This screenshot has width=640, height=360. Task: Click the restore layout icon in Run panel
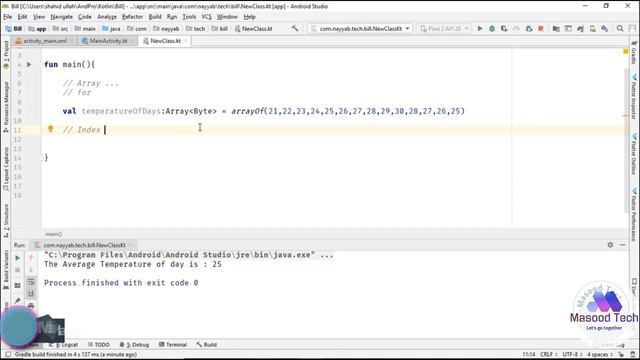18,285
